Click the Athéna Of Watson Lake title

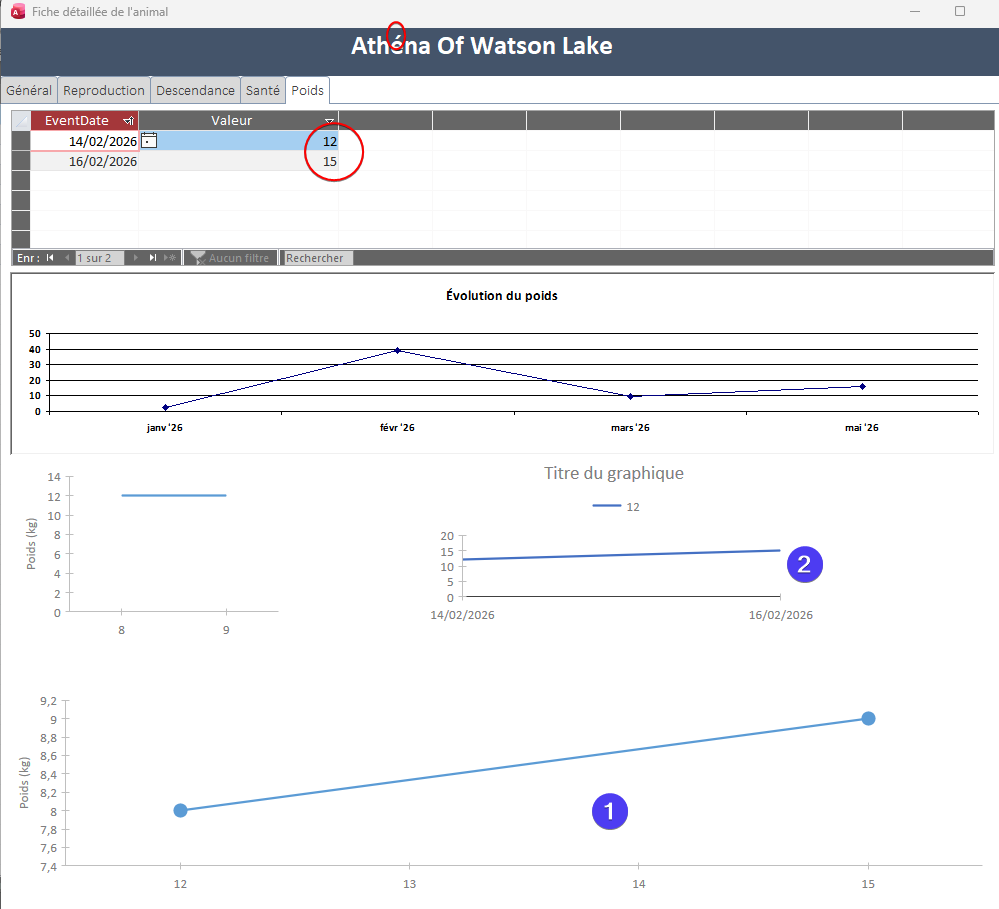pos(482,46)
